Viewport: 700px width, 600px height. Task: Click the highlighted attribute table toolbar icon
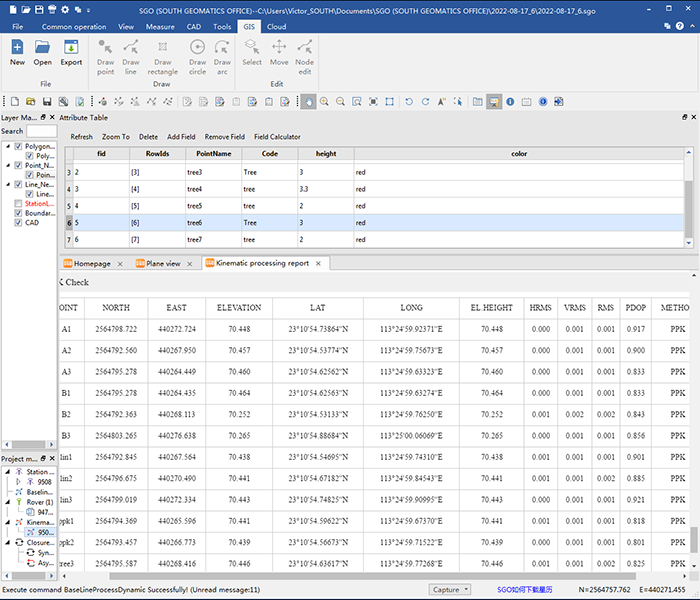(x=494, y=102)
